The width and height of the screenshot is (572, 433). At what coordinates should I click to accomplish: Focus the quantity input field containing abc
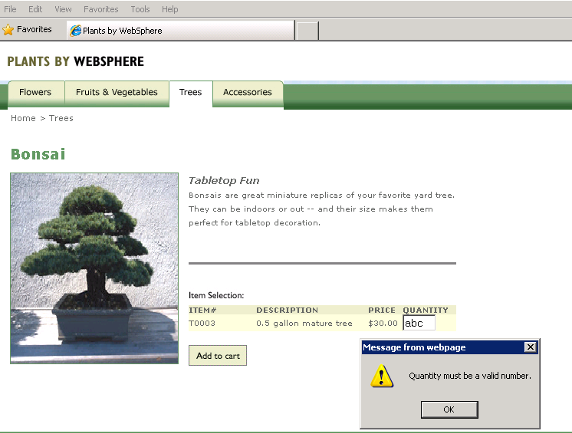click(419, 323)
